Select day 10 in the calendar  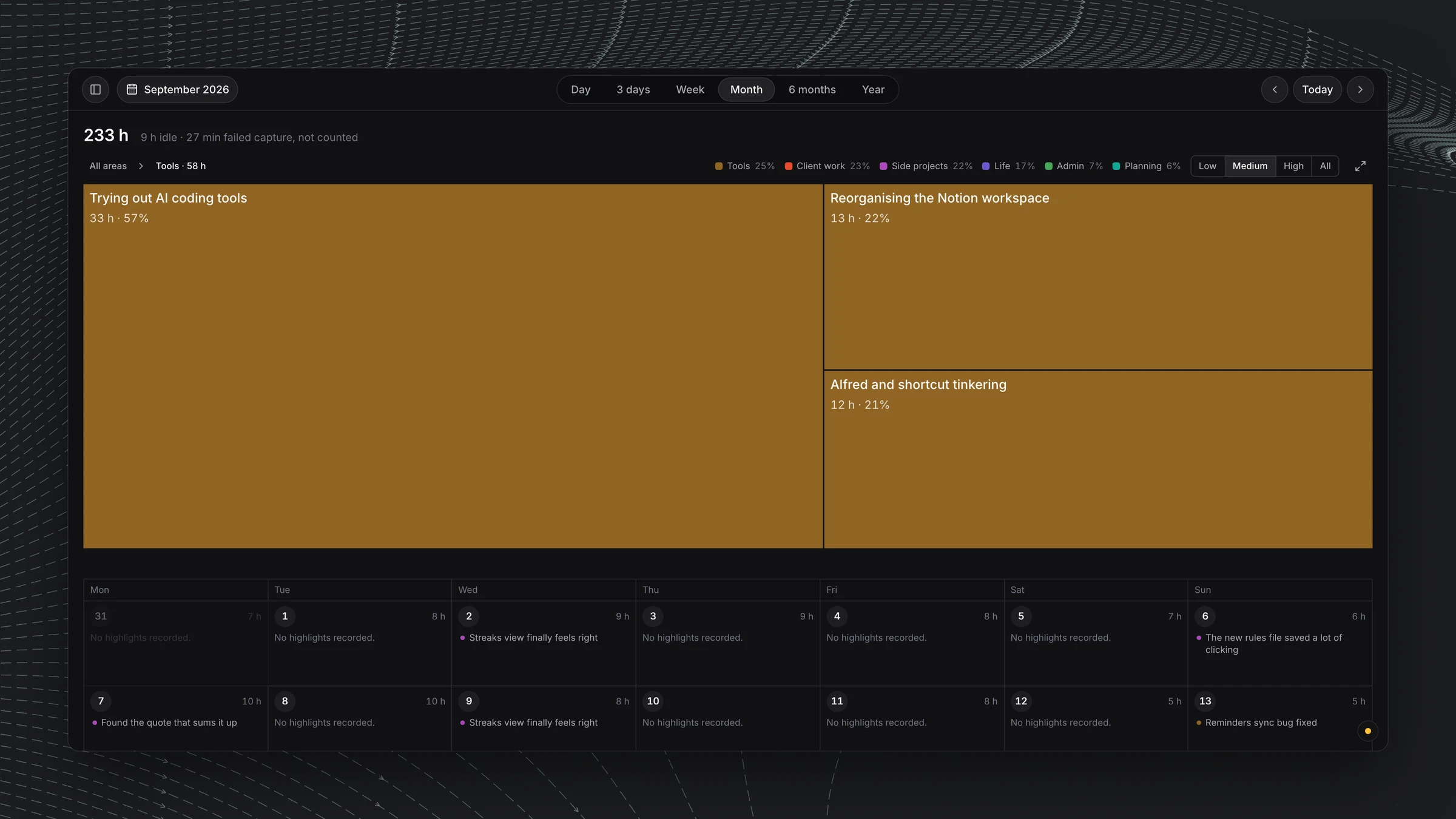click(653, 701)
